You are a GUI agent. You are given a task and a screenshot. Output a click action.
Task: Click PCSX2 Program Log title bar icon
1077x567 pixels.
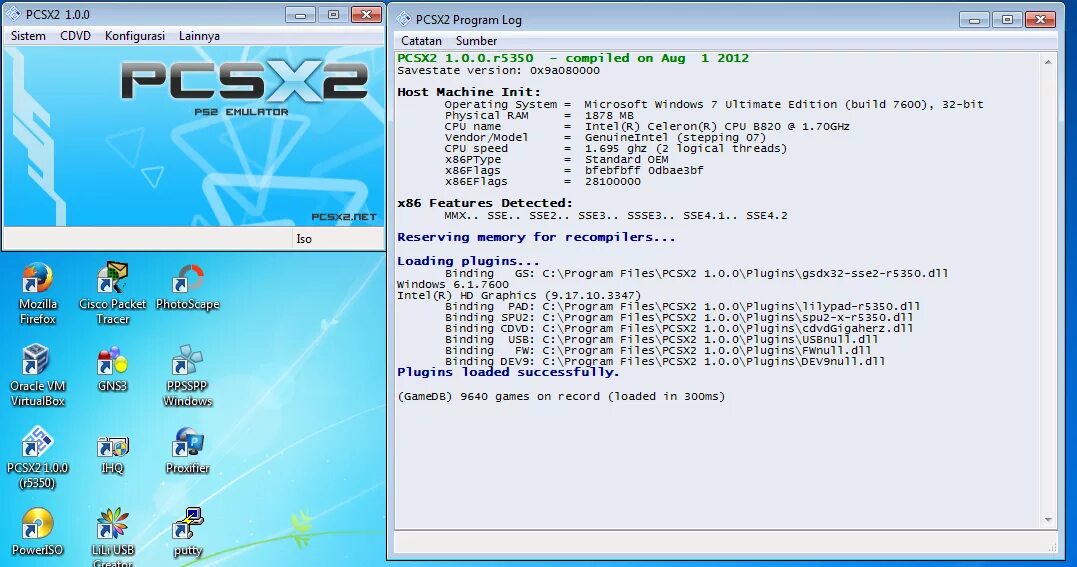click(x=403, y=19)
